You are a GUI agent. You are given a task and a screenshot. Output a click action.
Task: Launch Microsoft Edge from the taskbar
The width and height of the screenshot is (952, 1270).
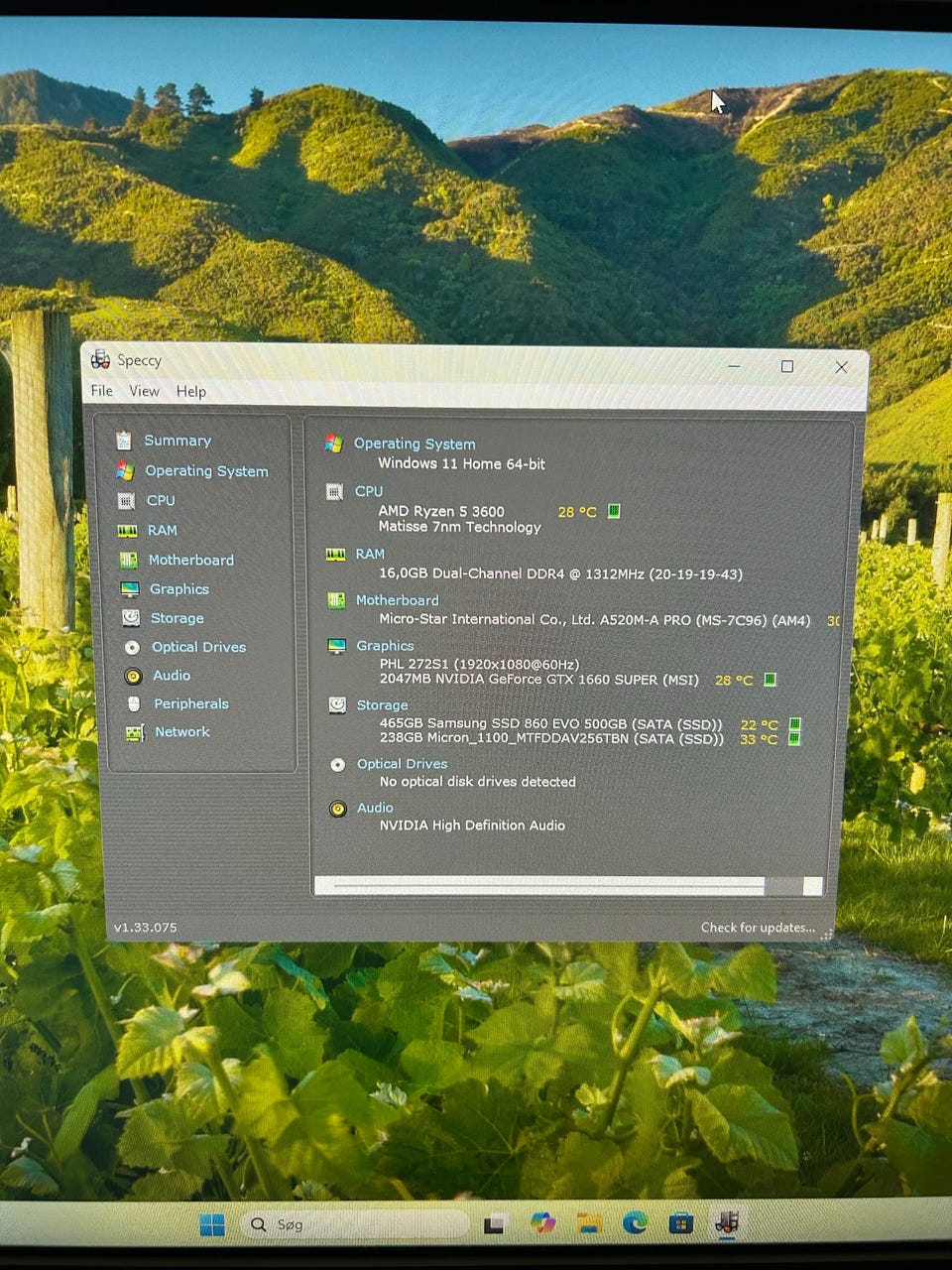(x=635, y=1223)
